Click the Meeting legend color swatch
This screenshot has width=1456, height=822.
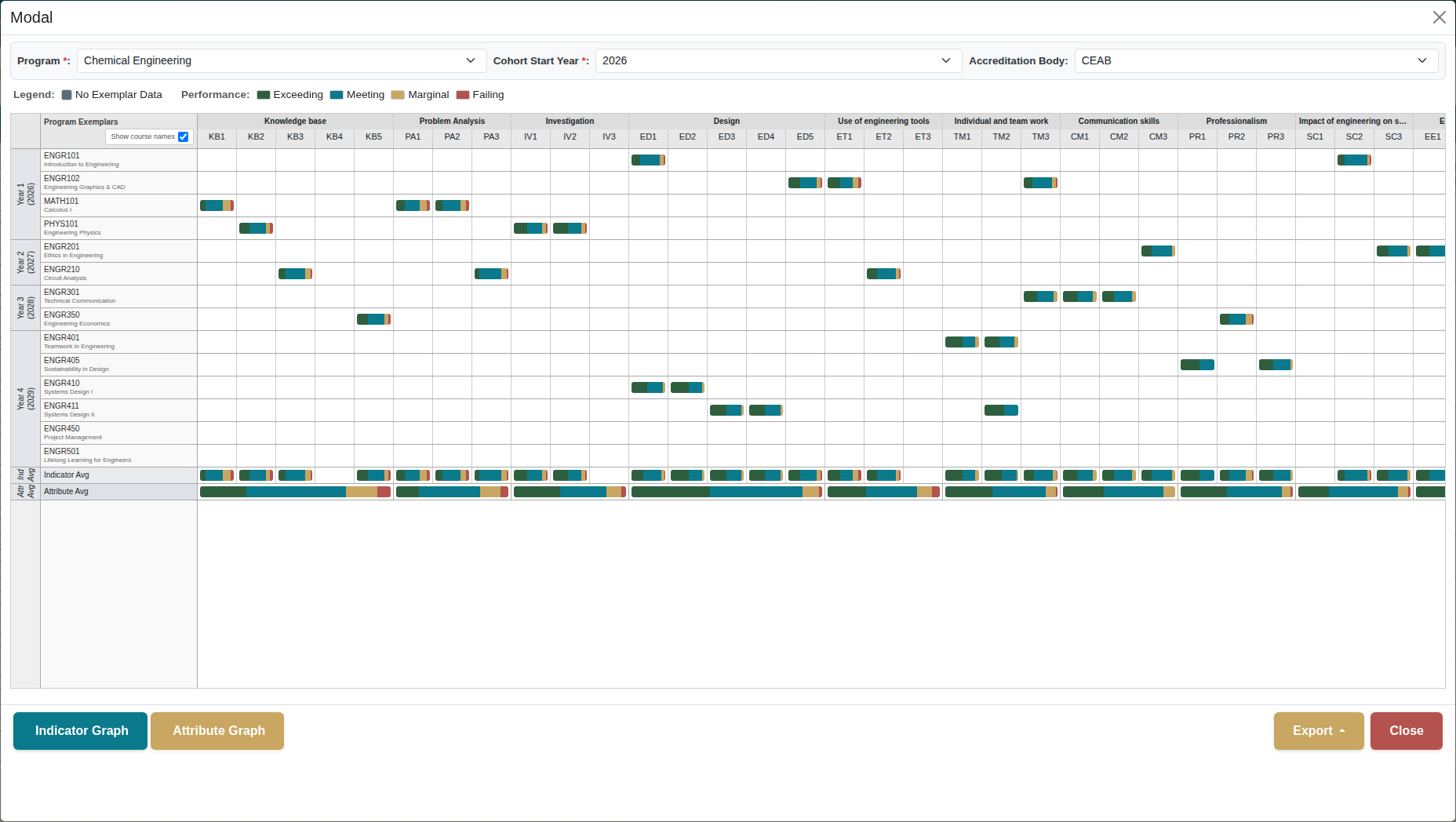[335, 94]
